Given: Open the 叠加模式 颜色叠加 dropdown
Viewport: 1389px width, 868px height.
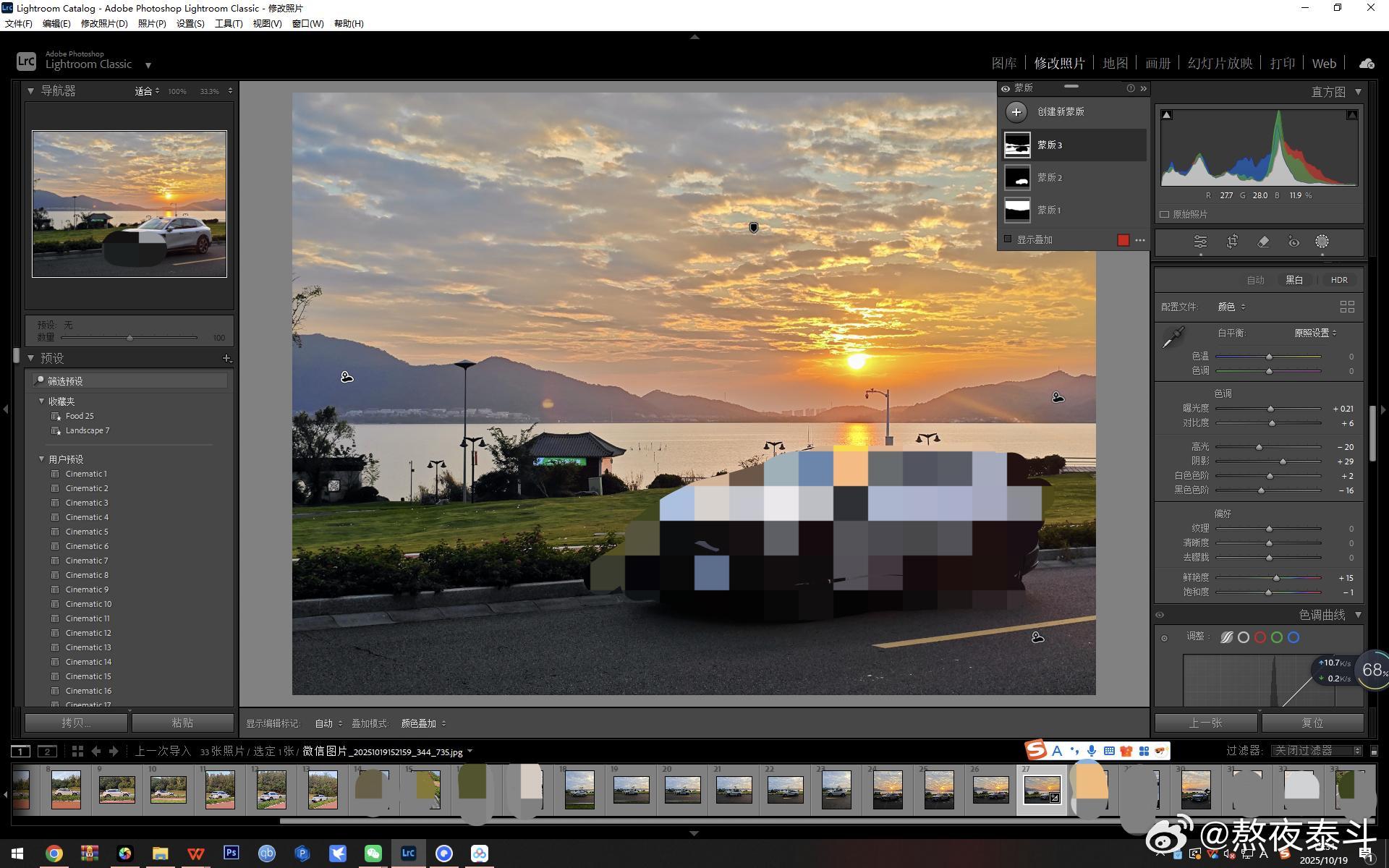Looking at the screenshot, I should [423, 723].
